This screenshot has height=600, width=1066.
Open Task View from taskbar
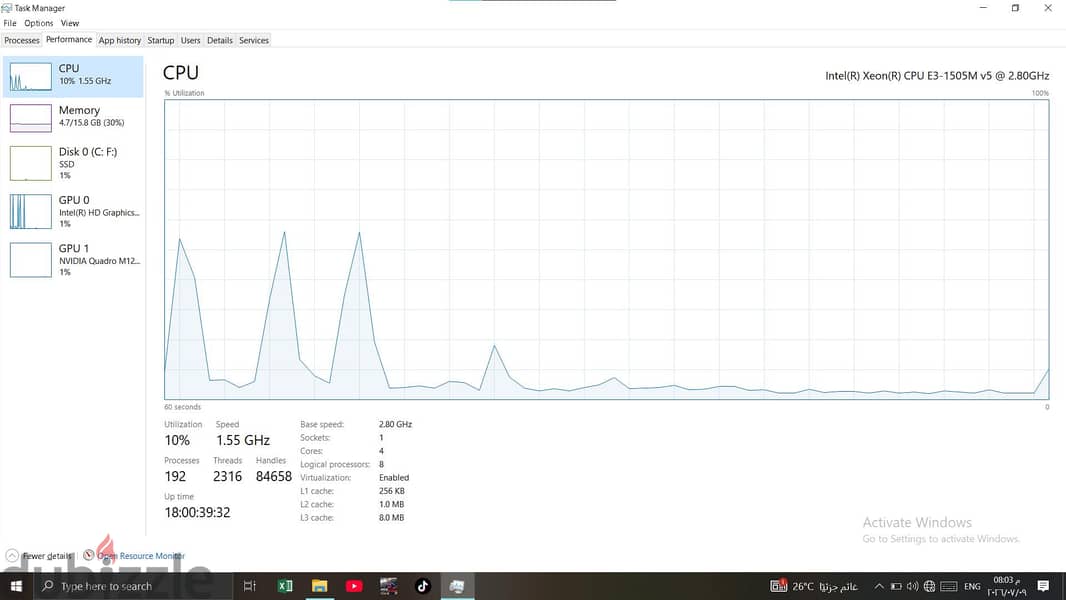point(250,586)
